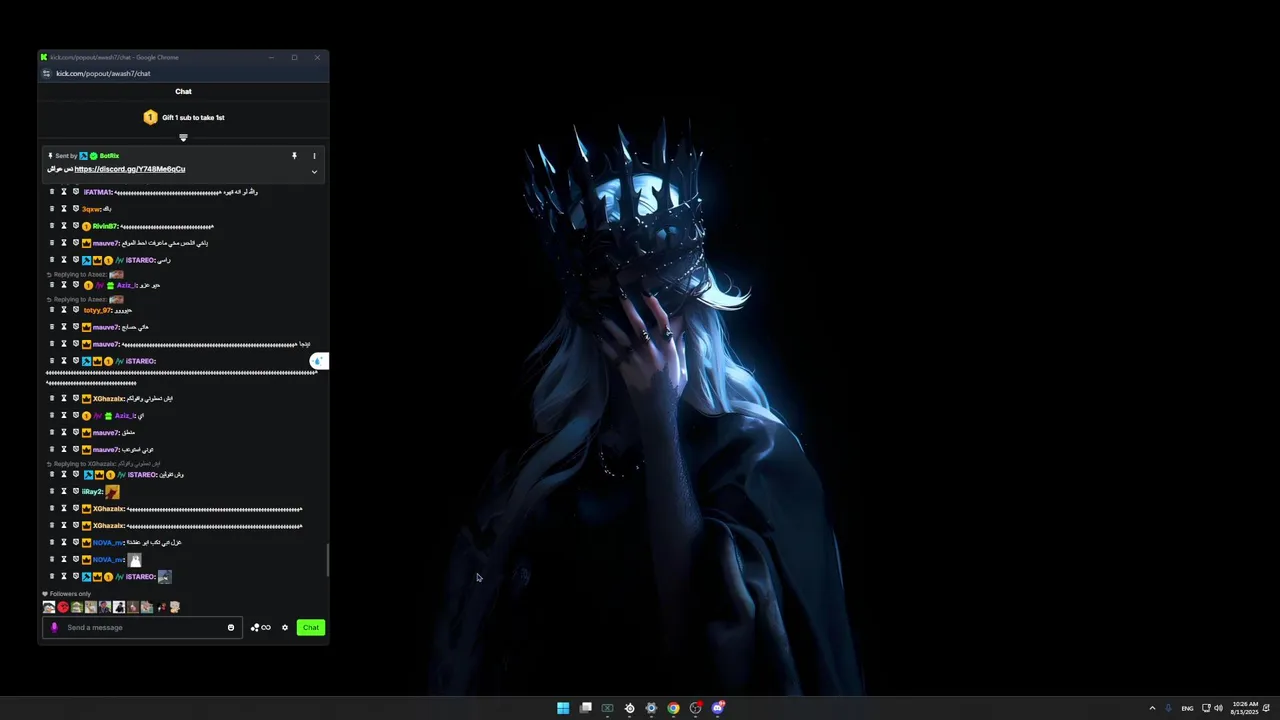1280x720 pixels.
Task: Timeout RivinB7 using the hourglass icon
Action: point(64,226)
